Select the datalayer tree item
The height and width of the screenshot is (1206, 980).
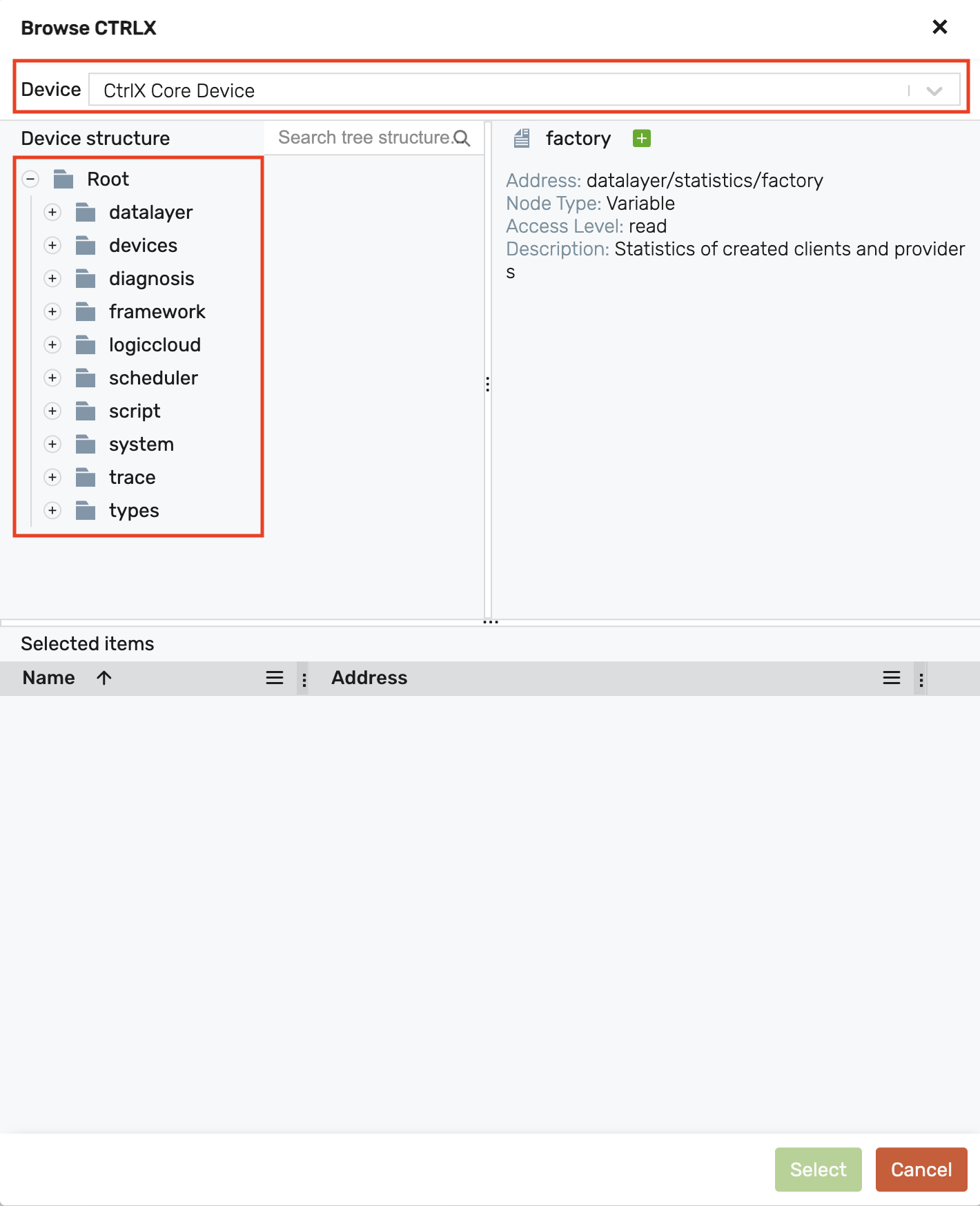(x=150, y=213)
